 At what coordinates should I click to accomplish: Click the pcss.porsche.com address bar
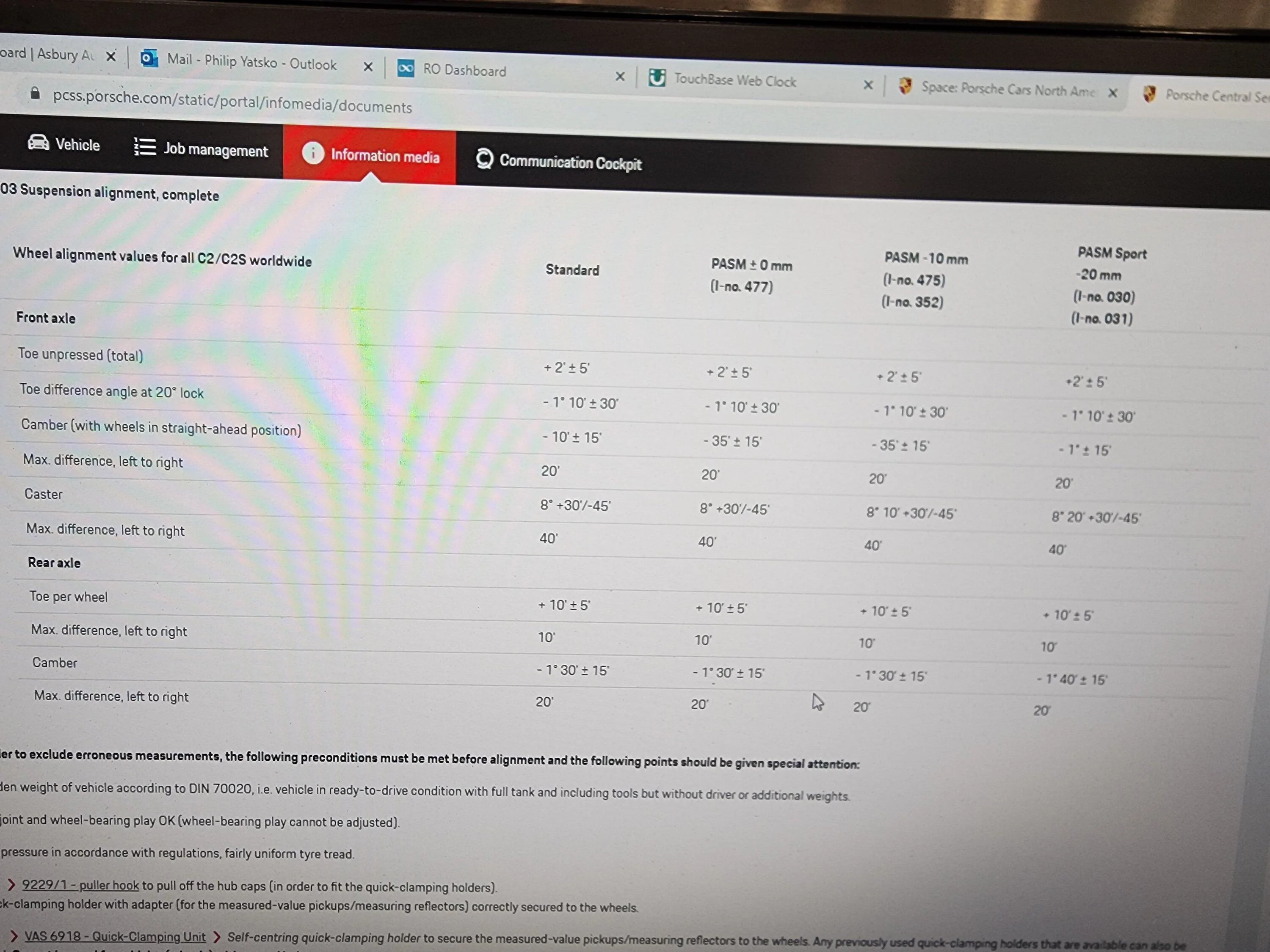point(232,101)
